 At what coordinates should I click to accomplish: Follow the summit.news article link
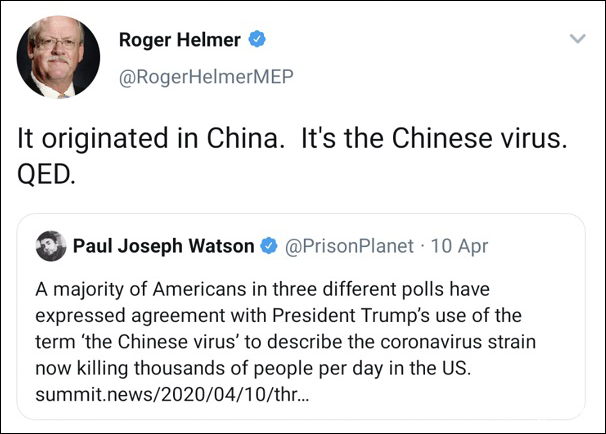click(x=172, y=394)
